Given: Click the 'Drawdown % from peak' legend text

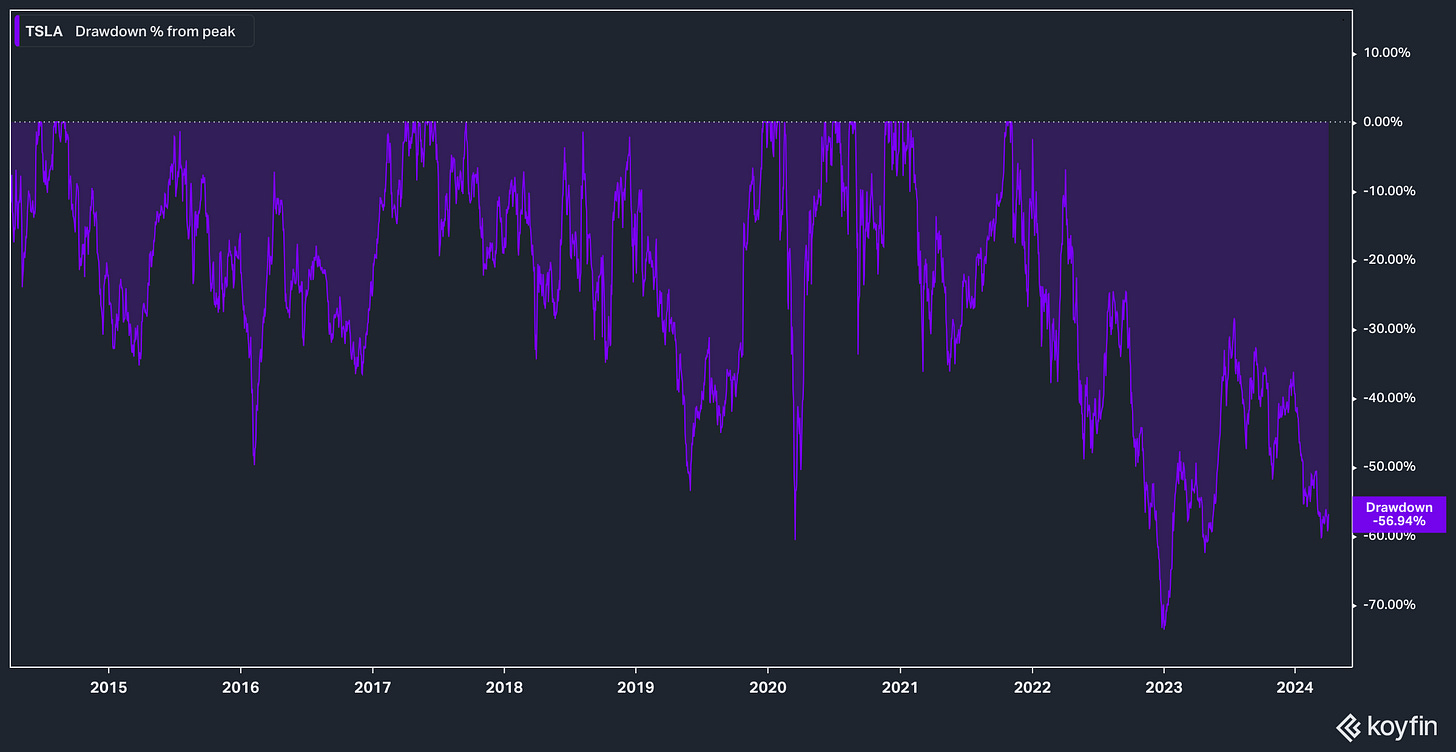Looking at the screenshot, I should coord(155,31).
